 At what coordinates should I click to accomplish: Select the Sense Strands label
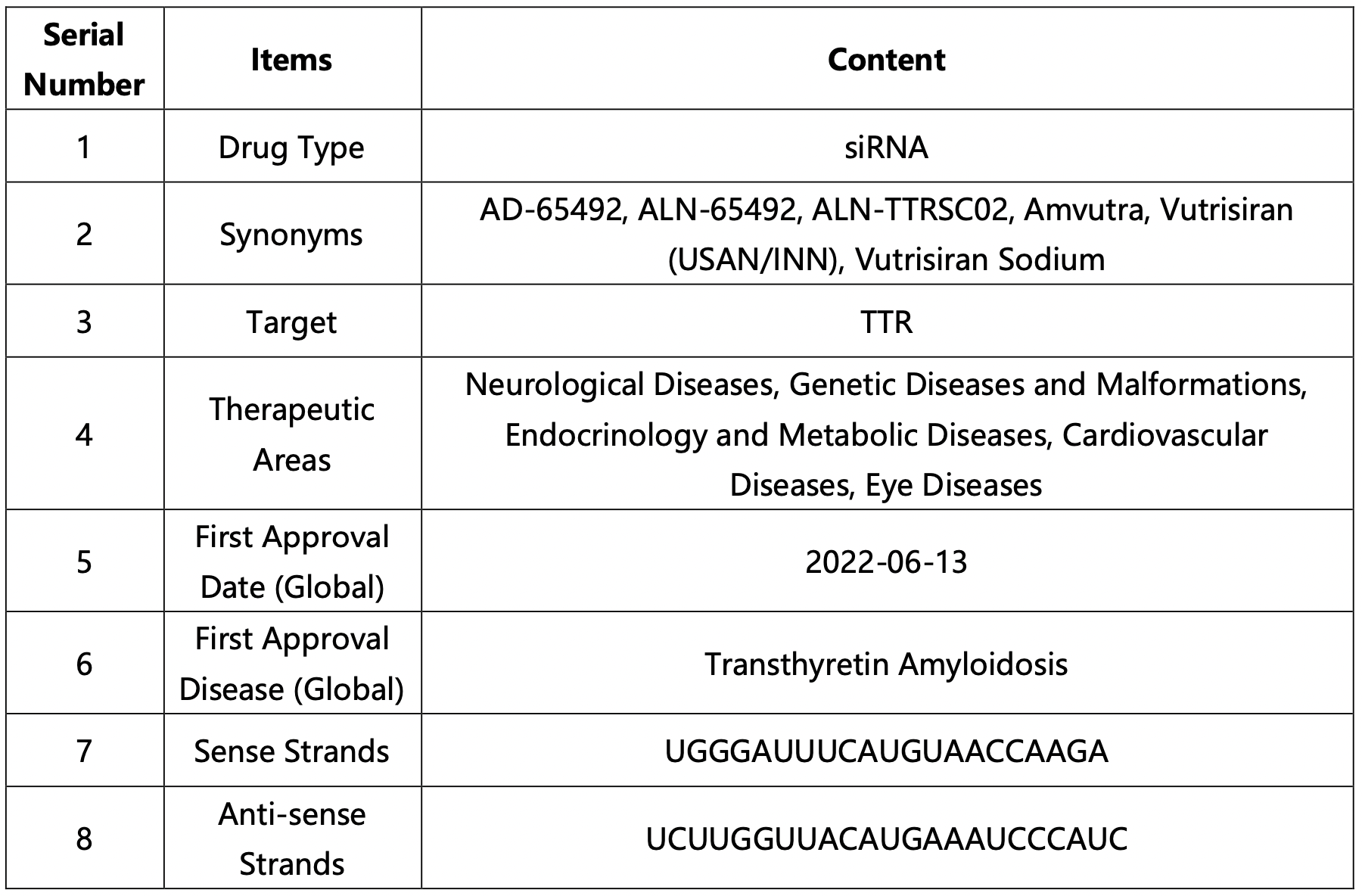291,751
